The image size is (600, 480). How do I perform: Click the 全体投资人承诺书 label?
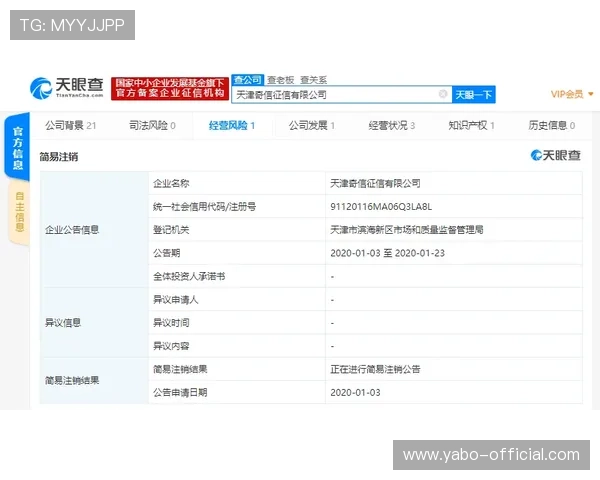click(189, 276)
